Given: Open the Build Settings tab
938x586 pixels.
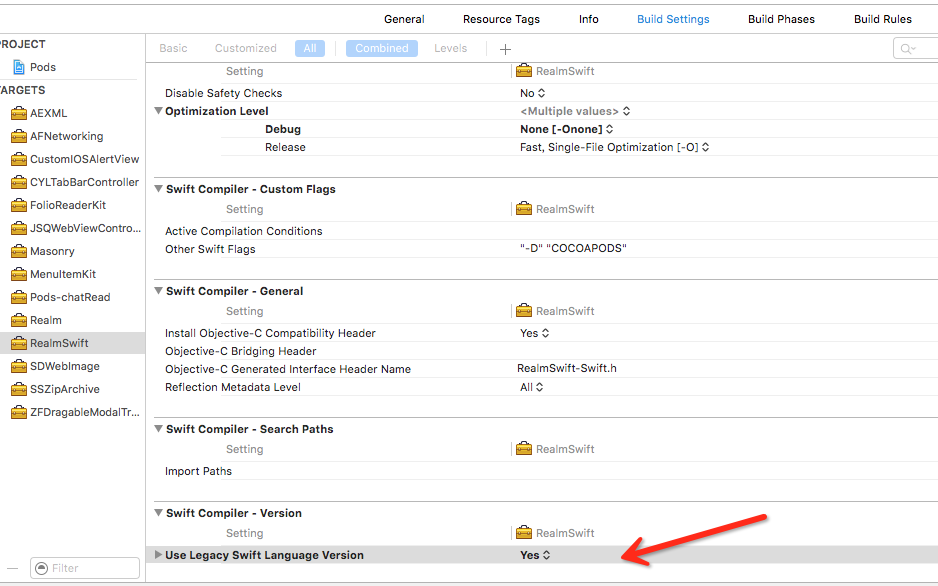Looking at the screenshot, I should tap(673, 19).
